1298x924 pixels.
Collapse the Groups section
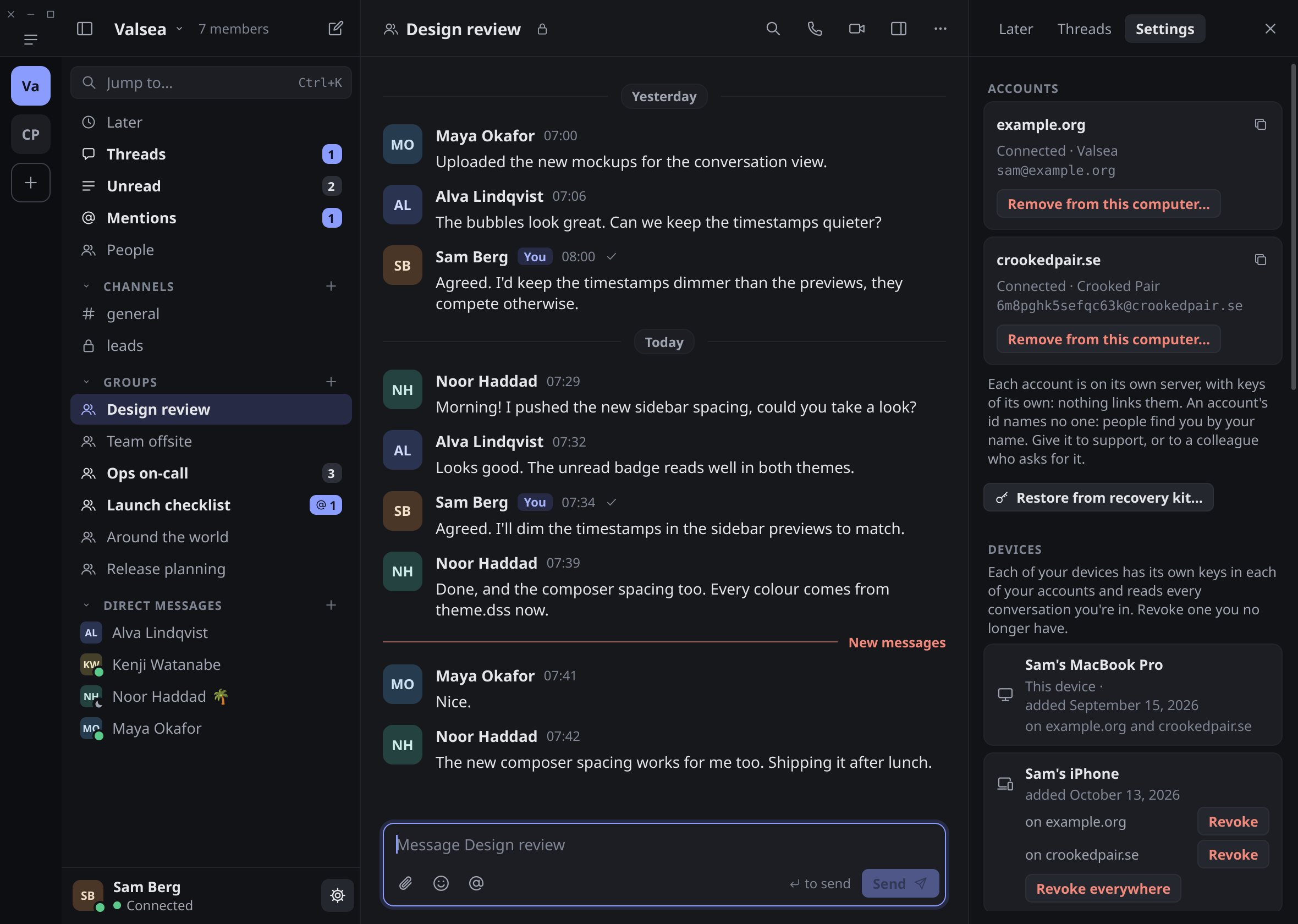tap(86, 382)
